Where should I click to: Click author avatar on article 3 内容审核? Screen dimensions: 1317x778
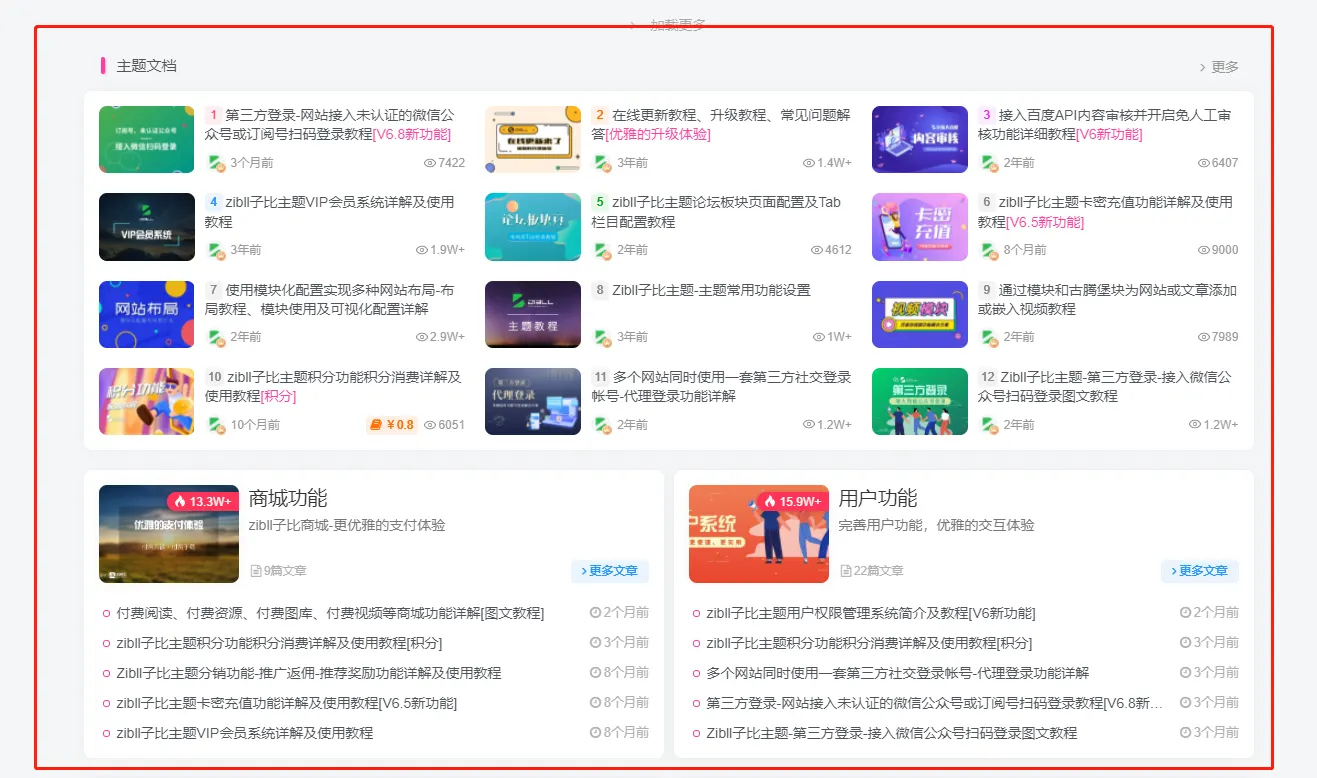(x=988, y=163)
